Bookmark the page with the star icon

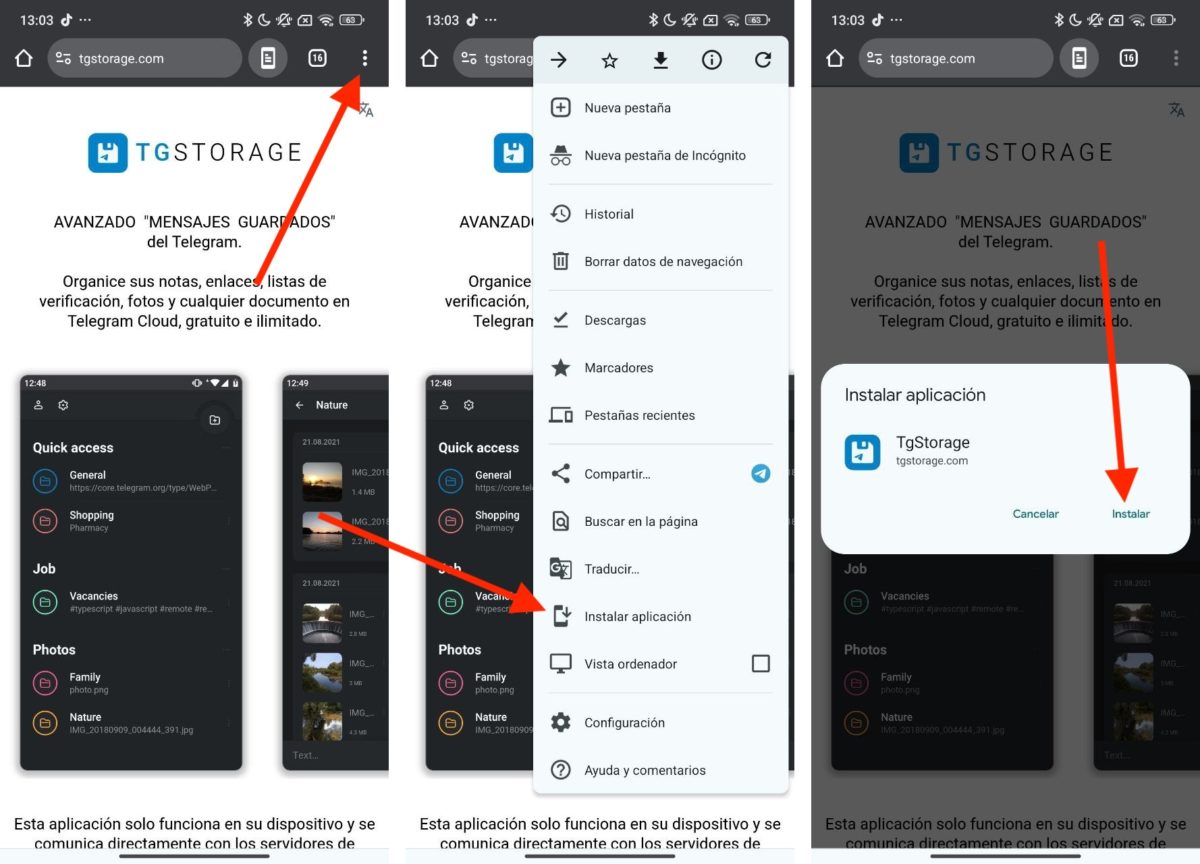point(610,60)
